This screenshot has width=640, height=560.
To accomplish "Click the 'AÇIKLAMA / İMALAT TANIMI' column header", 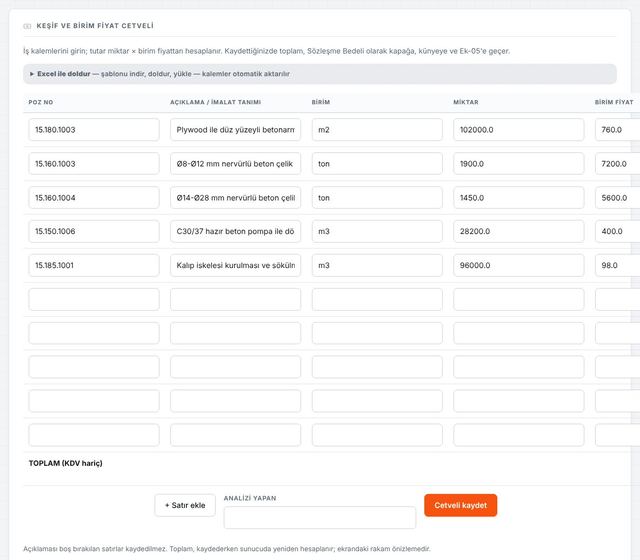I will point(216,102).
